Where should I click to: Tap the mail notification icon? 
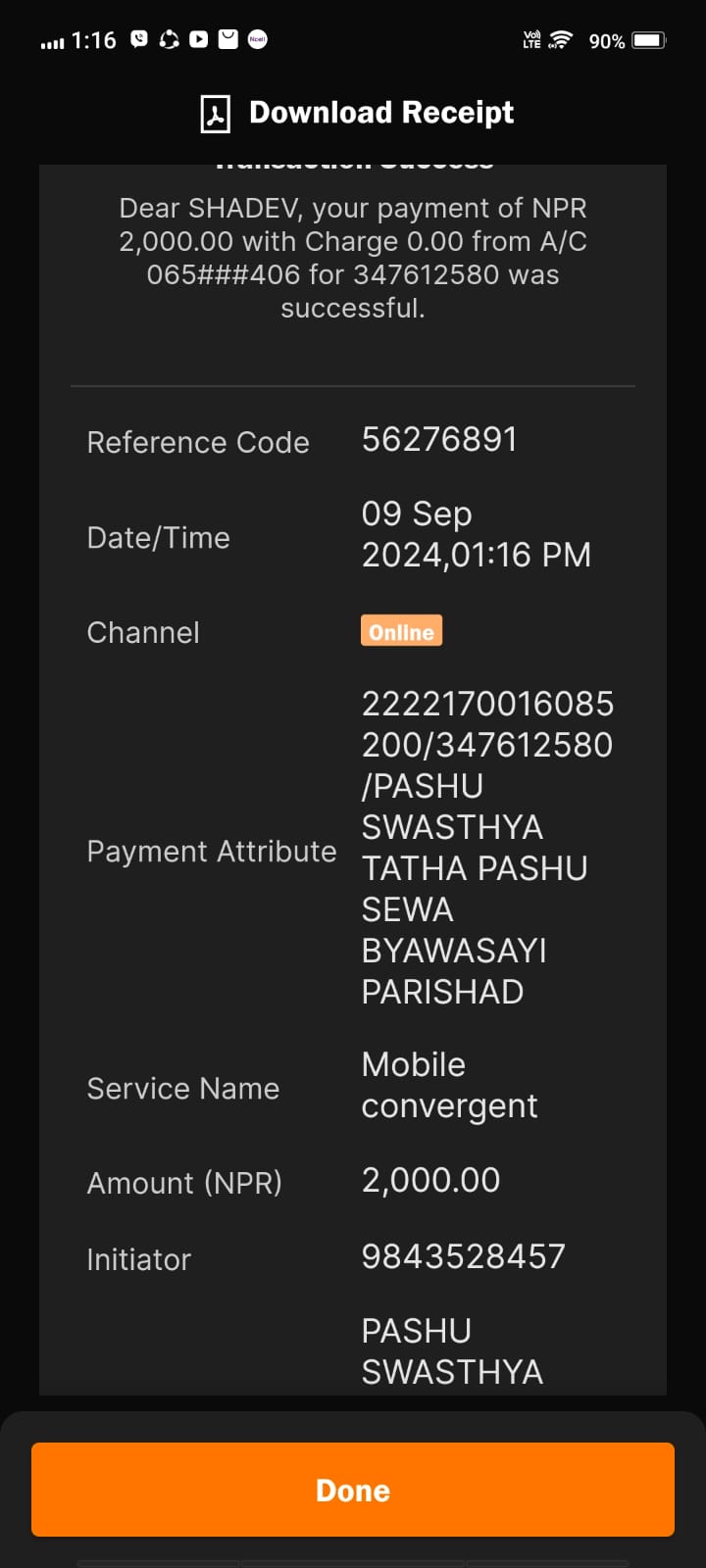point(227,39)
